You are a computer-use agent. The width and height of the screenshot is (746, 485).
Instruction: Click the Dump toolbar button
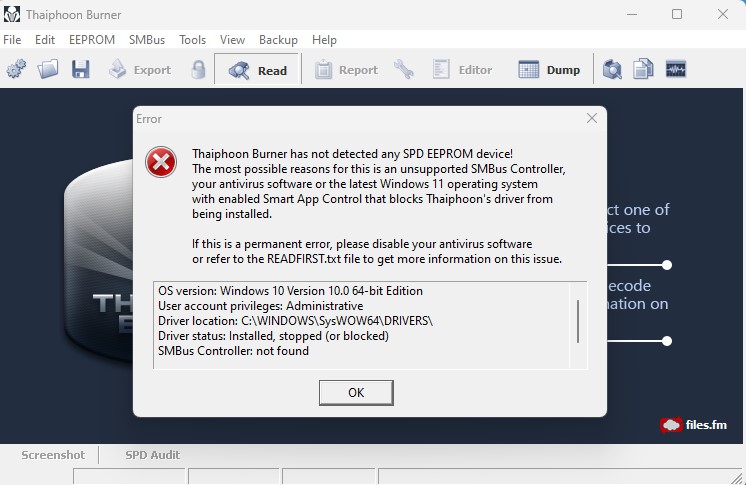point(550,69)
